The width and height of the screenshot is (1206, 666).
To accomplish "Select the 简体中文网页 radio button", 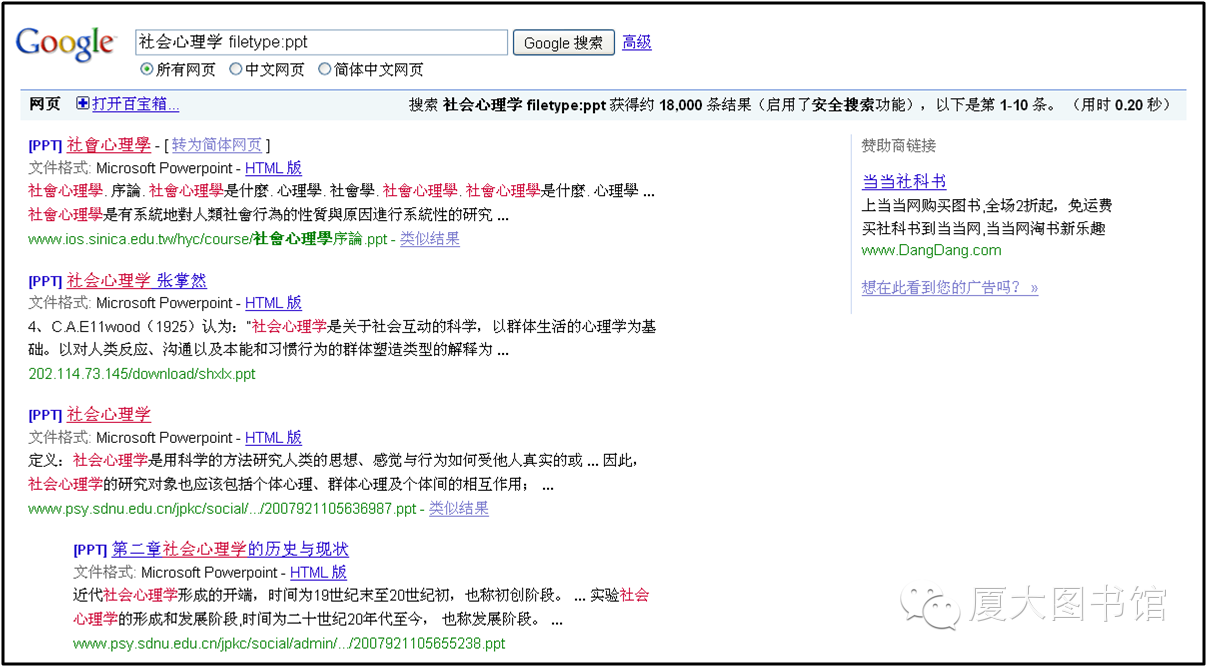I will pos(324,70).
